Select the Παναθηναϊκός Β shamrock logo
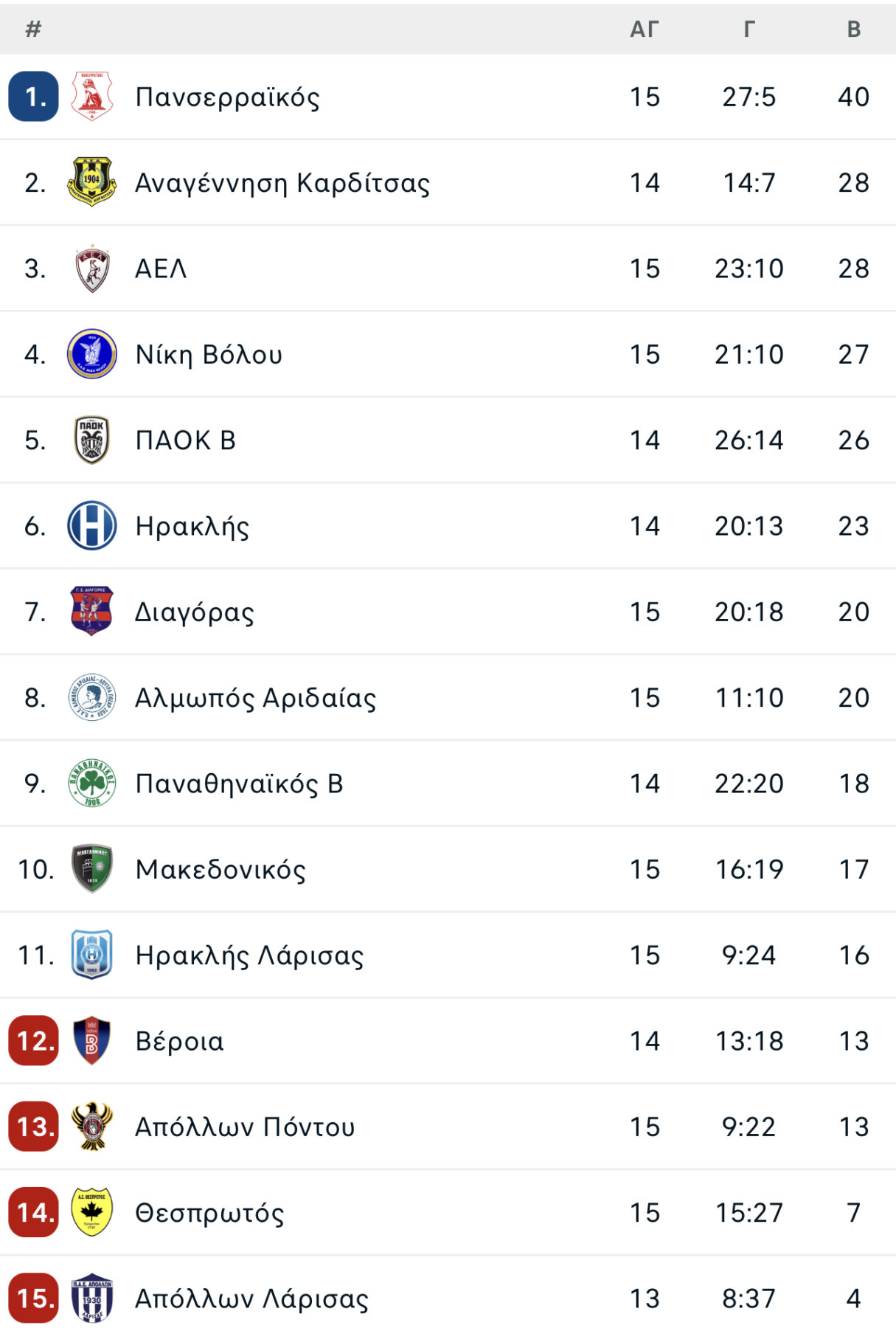This screenshot has width=896, height=1328. [x=91, y=783]
